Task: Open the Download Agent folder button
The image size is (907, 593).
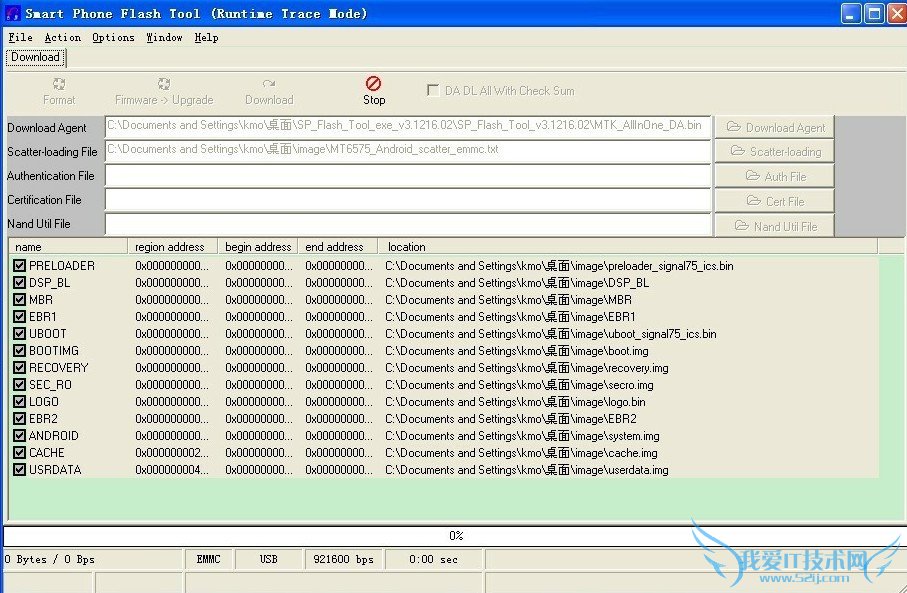Action: click(775, 127)
